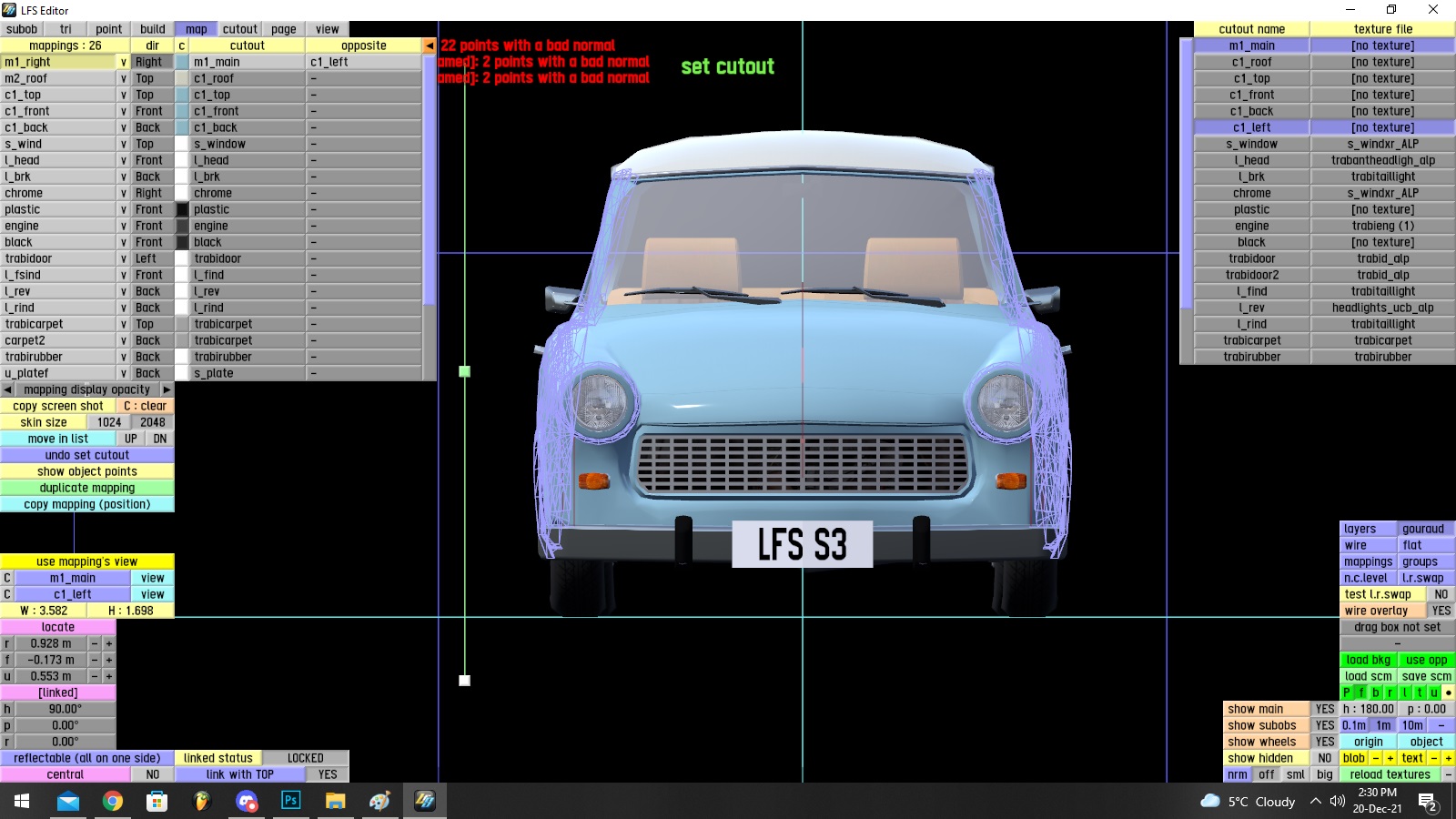Select the t top view button
1456x819 pixels.
[1420, 693]
